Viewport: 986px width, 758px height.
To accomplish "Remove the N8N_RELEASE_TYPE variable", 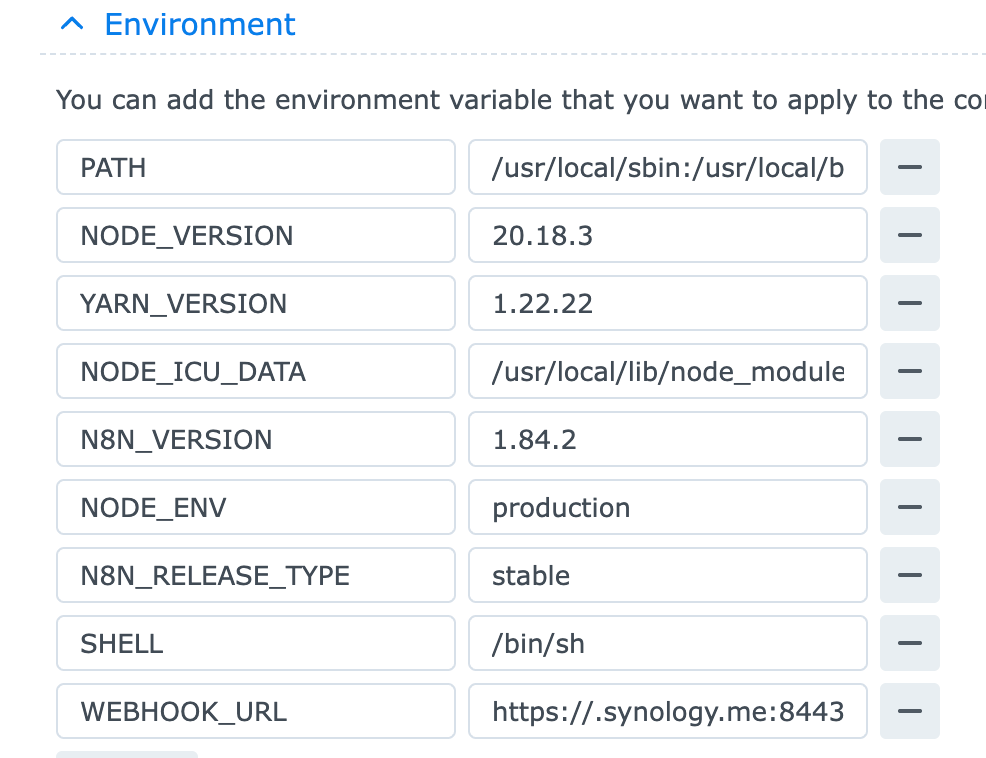I will pos(909,575).
